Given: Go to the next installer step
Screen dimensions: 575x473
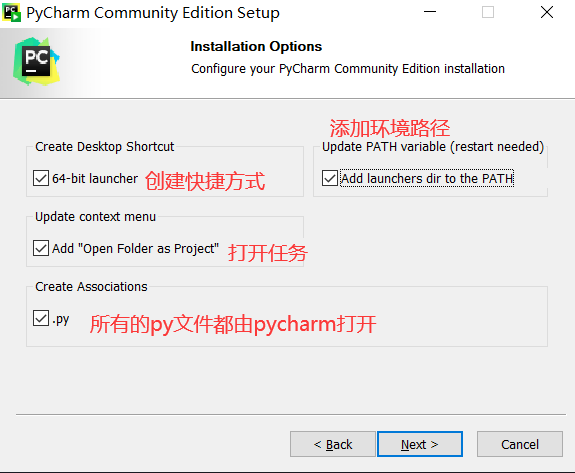Looking at the screenshot, I should 420,444.
